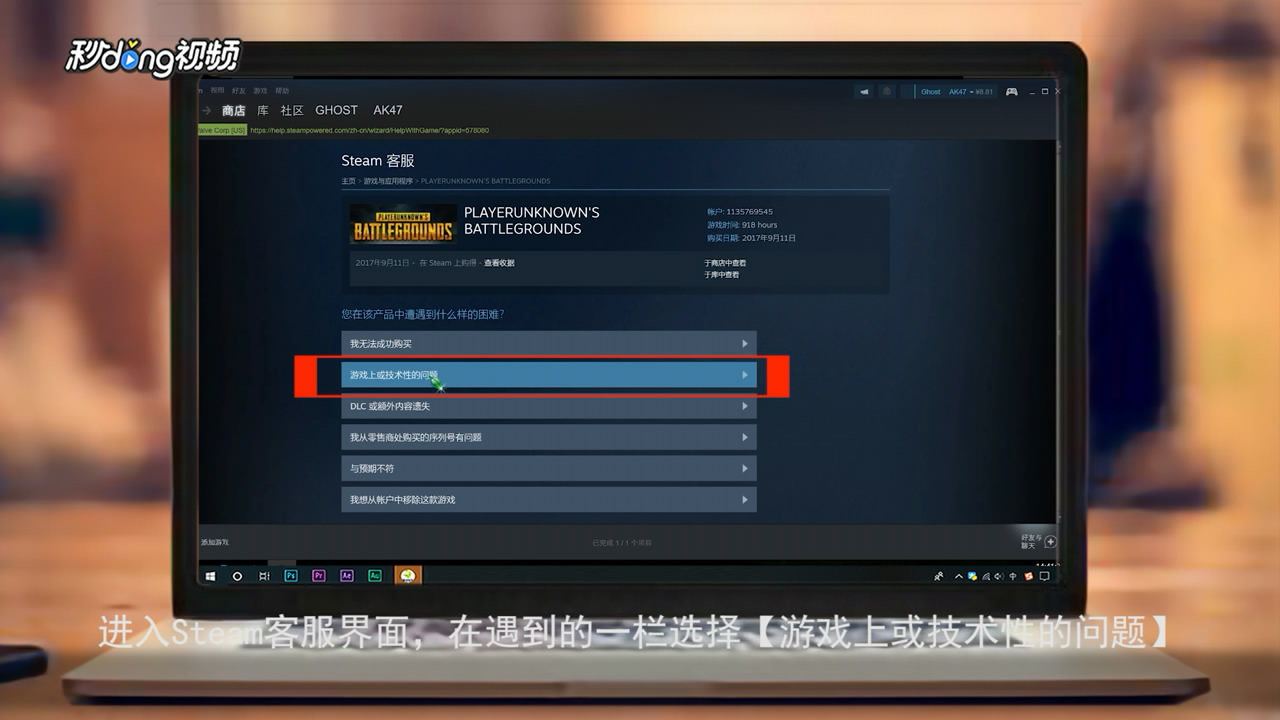The height and width of the screenshot is (720, 1280).
Task: Click the notification icon beside megaphone
Action: pyautogui.click(x=886, y=91)
